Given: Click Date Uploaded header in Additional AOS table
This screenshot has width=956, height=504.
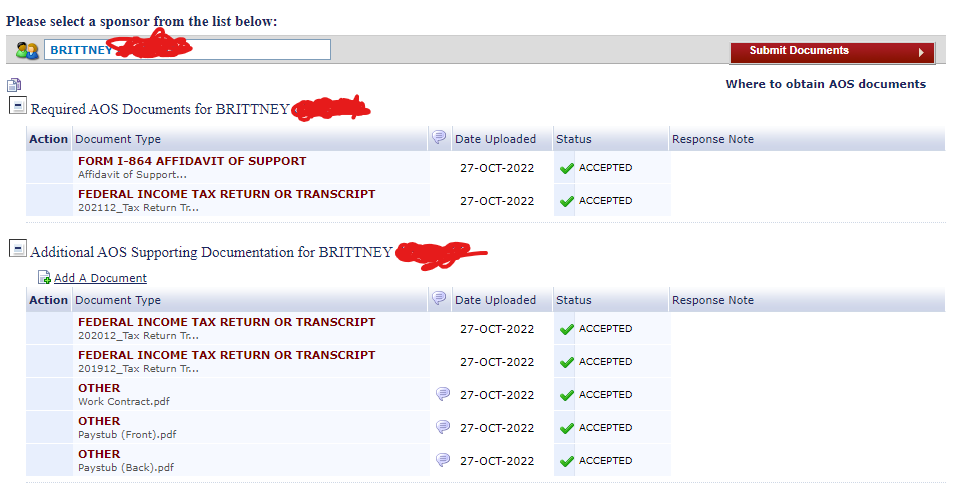Looking at the screenshot, I should pyautogui.click(x=495, y=300).
